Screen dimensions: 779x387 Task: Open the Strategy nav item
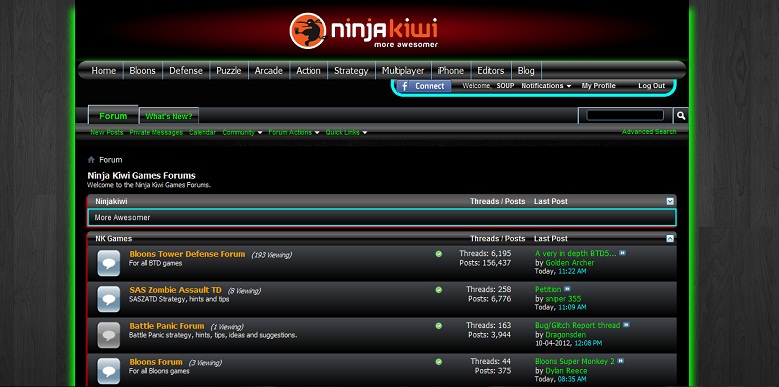(x=351, y=71)
